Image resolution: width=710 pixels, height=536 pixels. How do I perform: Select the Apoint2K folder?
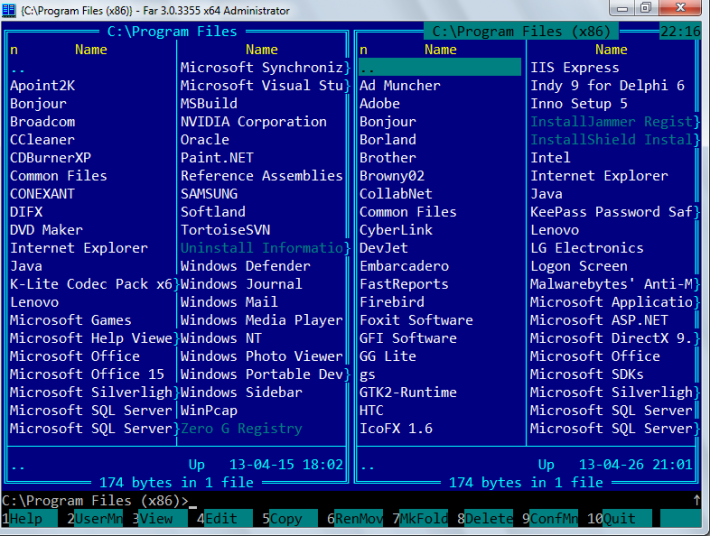43,86
